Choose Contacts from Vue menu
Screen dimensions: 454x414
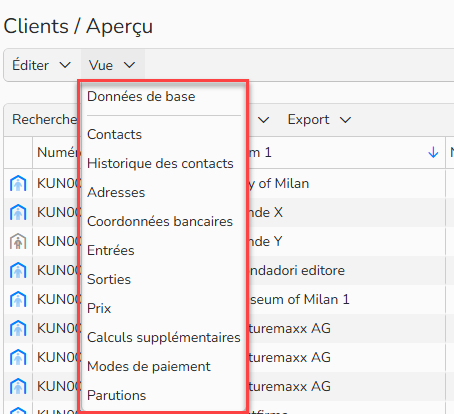tap(163, 134)
